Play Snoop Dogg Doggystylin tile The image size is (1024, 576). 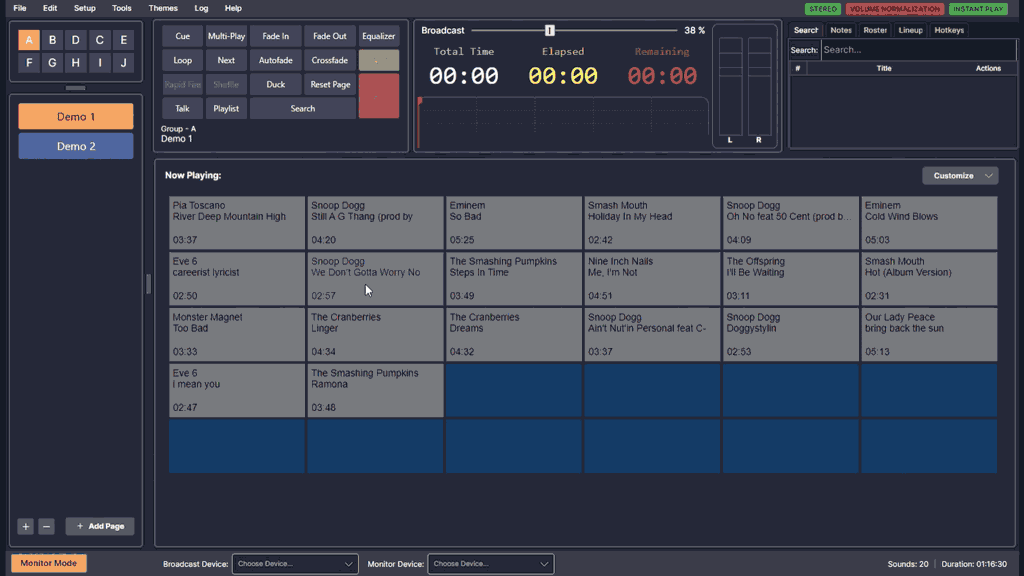coord(790,334)
